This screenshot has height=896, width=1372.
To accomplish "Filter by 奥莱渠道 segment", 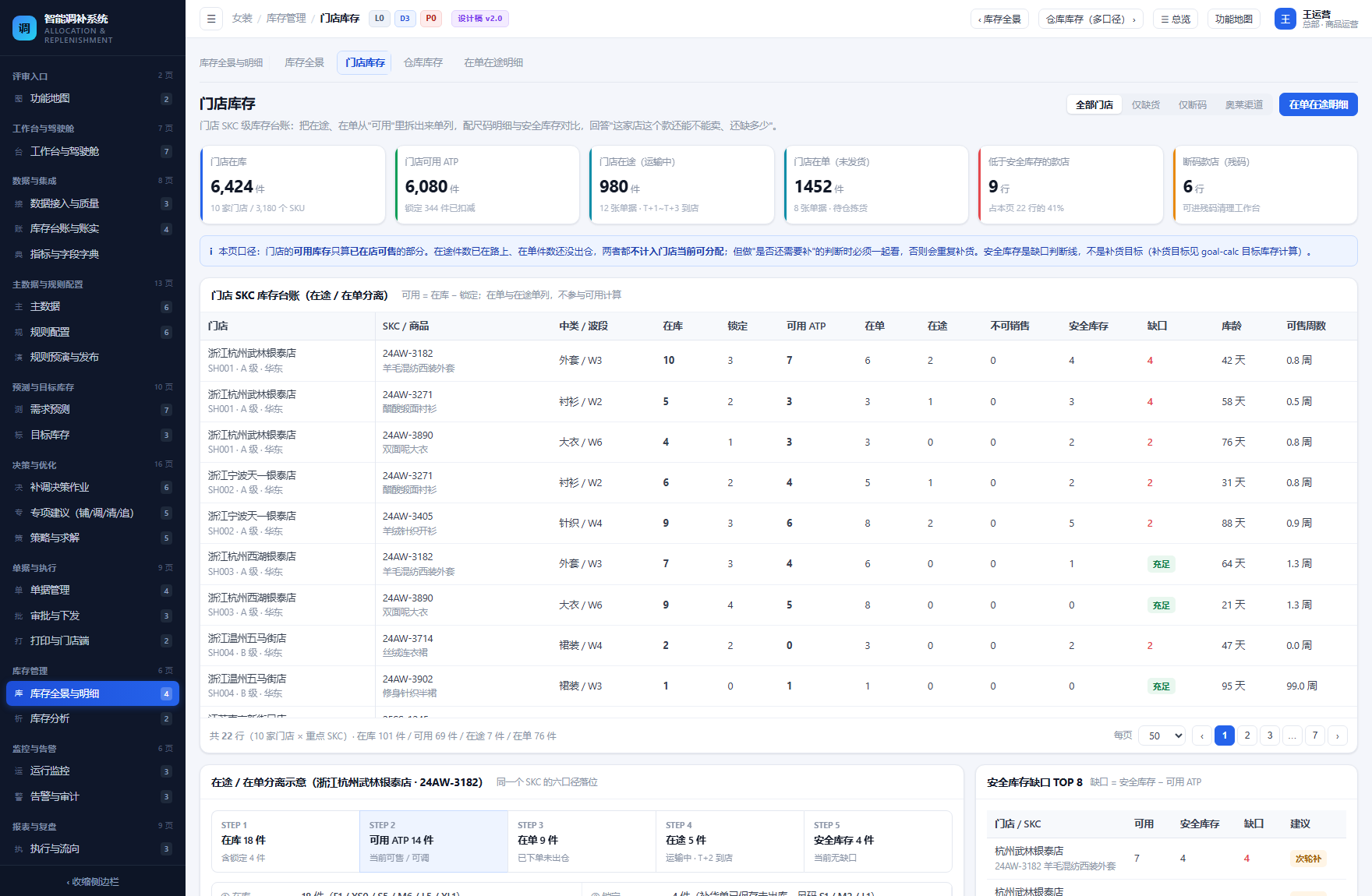I will click(x=1243, y=104).
